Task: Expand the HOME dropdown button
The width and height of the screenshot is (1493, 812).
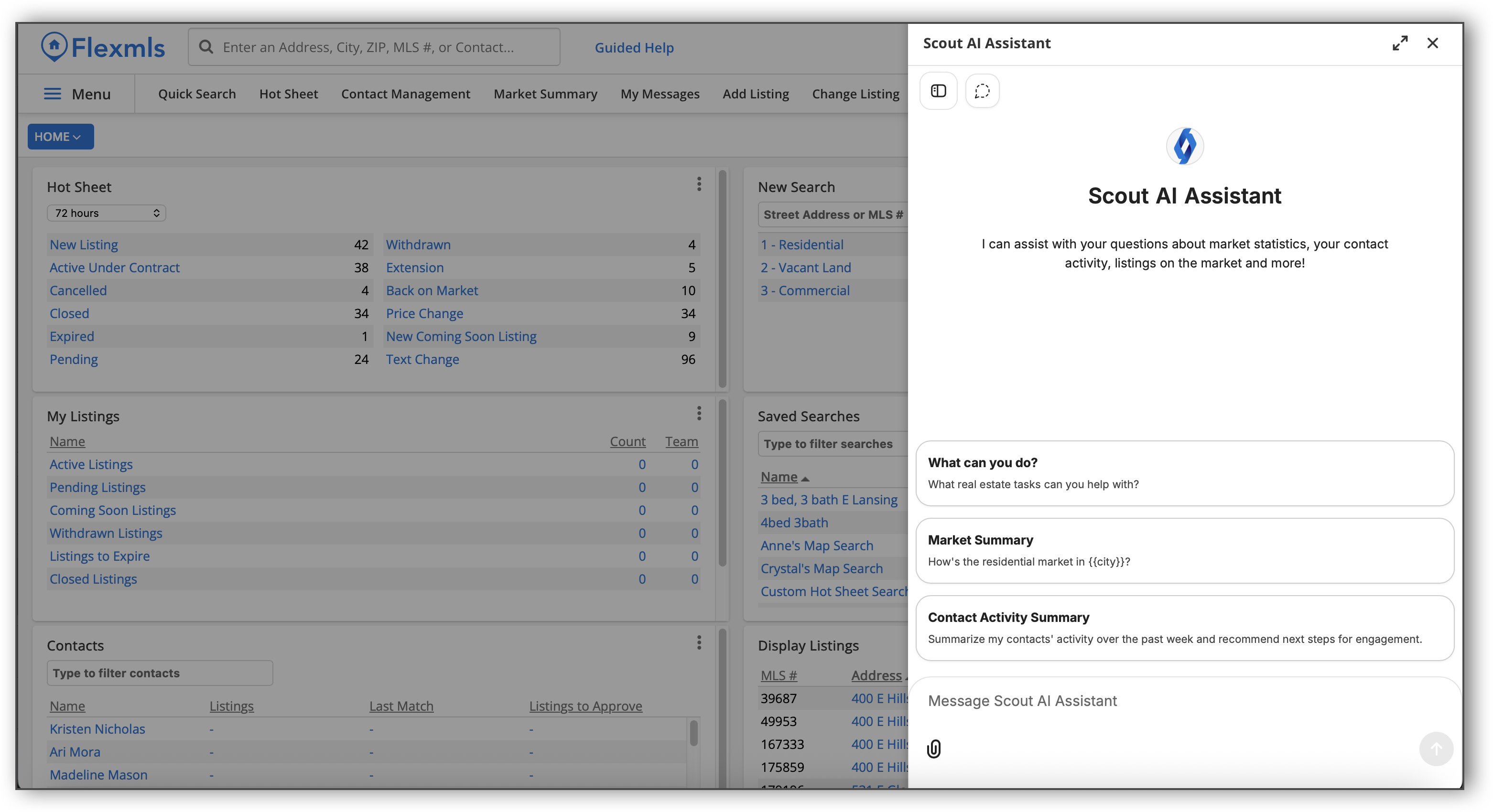Action: (x=60, y=137)
